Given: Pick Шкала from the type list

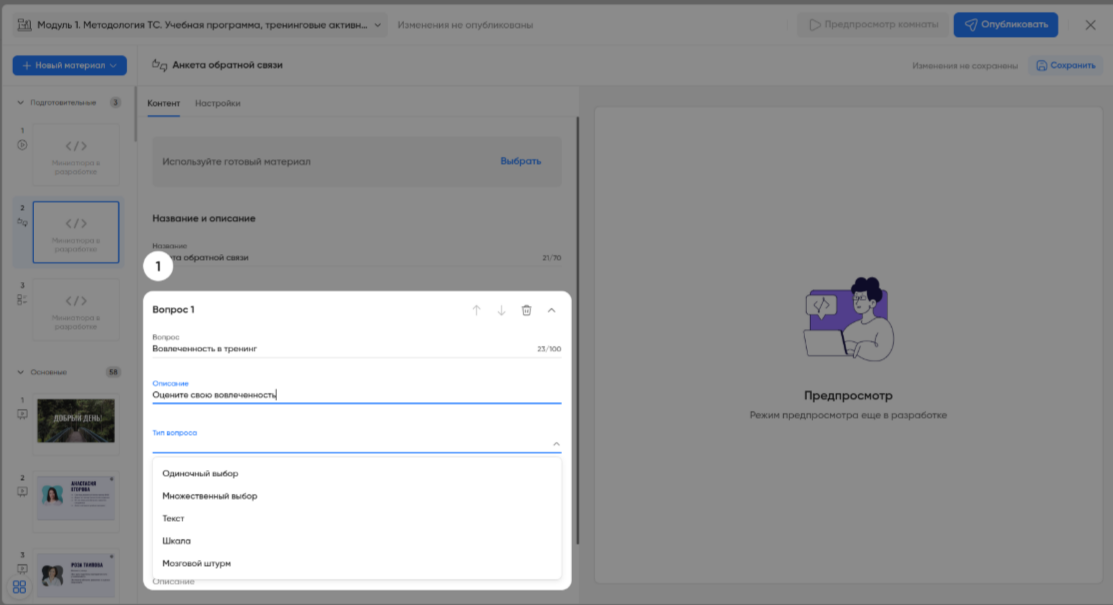Looking at the screenshot, I should point(176,541).
